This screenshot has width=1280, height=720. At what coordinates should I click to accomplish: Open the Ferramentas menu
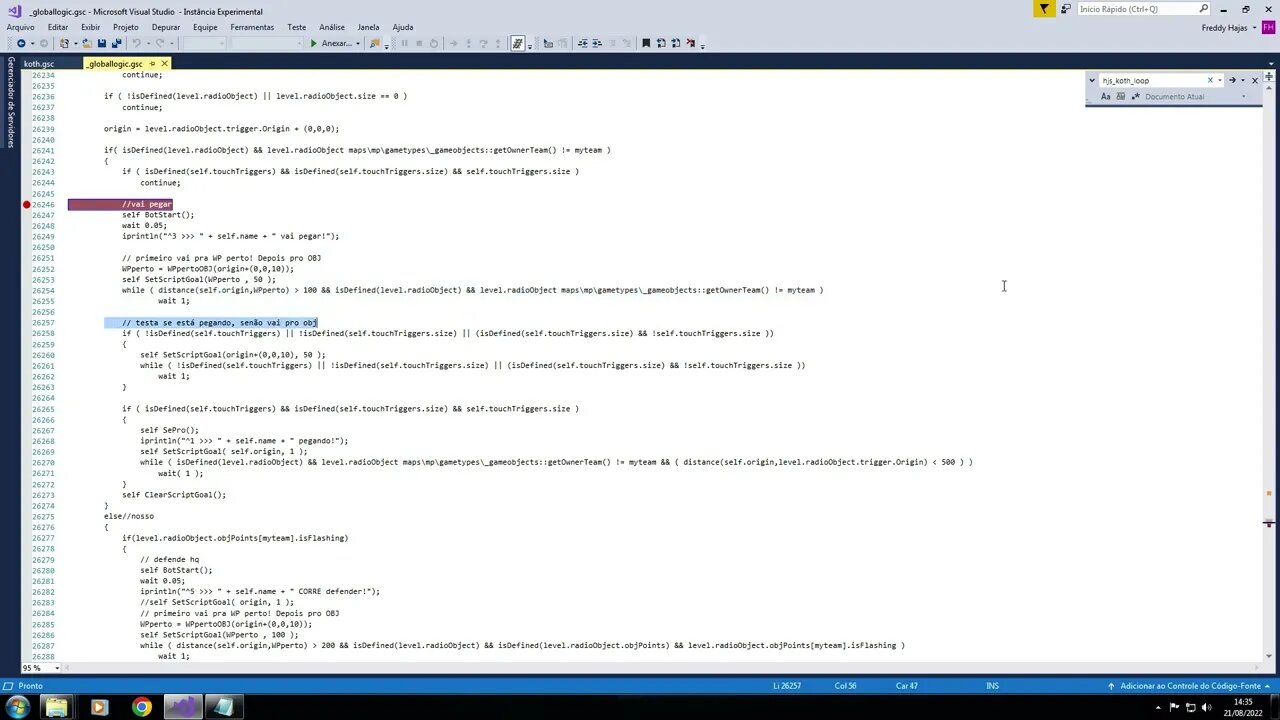coord(252,27)
